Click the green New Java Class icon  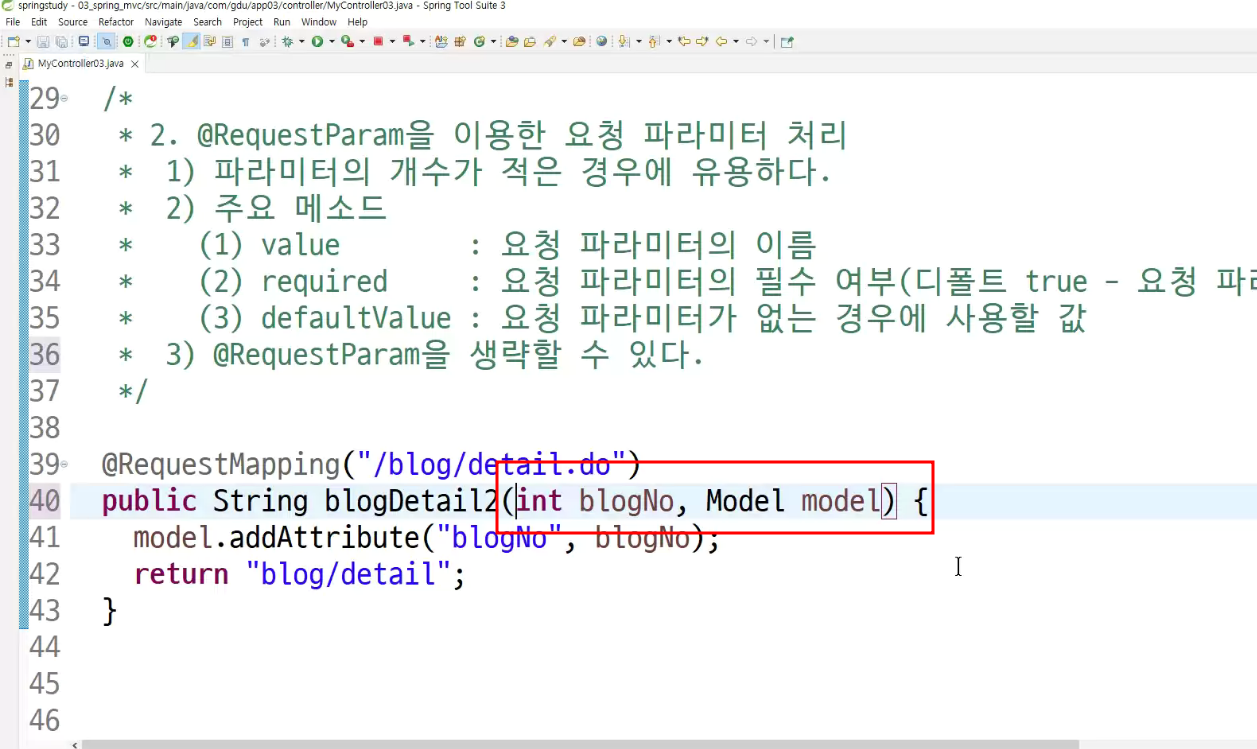click(478, 42)
